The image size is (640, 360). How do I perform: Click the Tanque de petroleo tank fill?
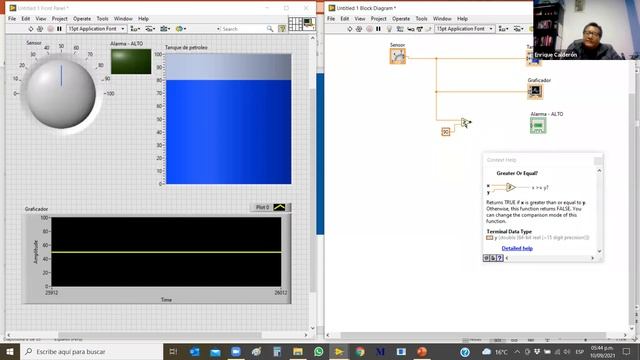[229, 131]
